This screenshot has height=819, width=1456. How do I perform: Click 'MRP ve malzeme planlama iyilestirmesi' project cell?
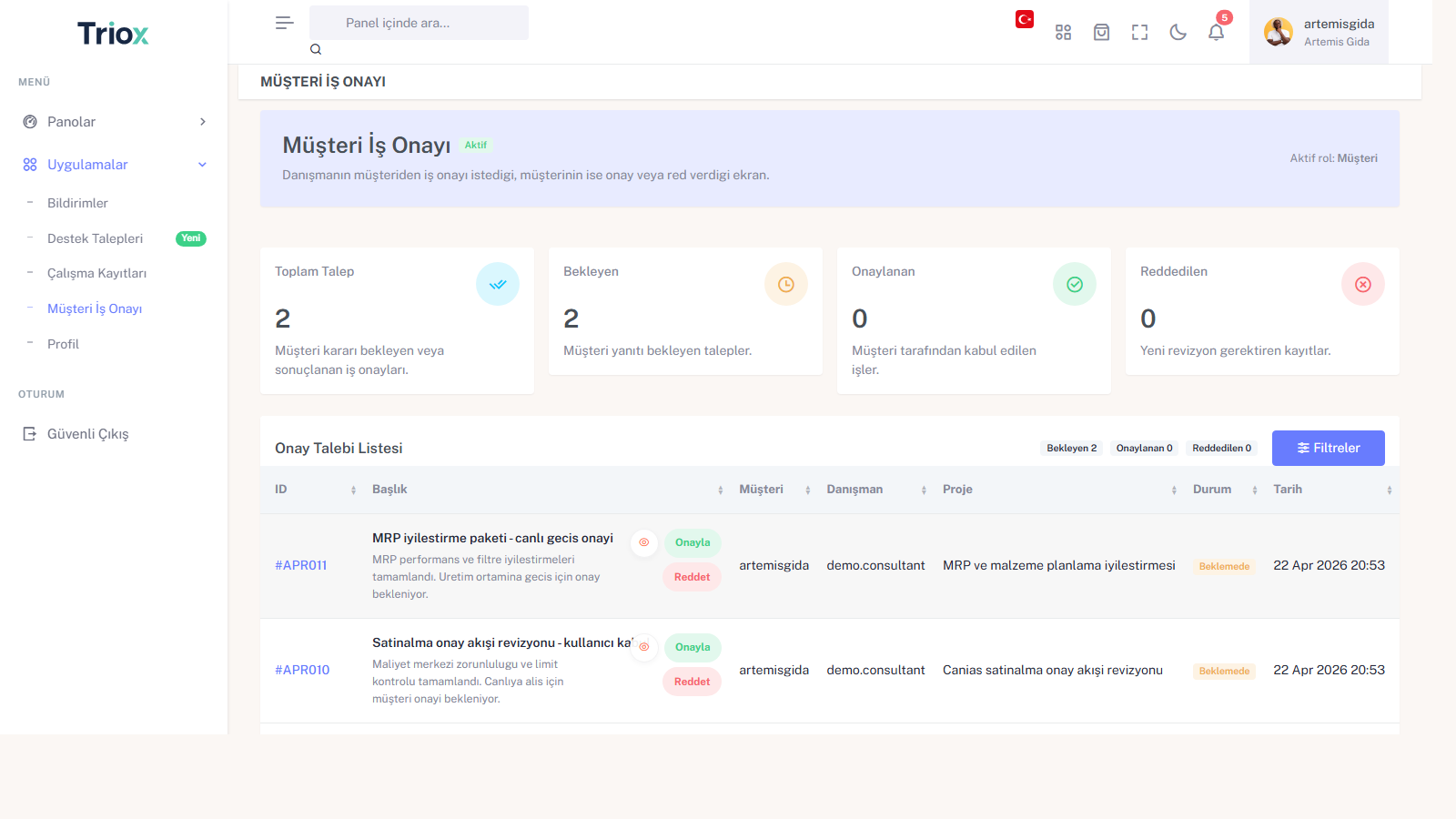point(1059,565)
